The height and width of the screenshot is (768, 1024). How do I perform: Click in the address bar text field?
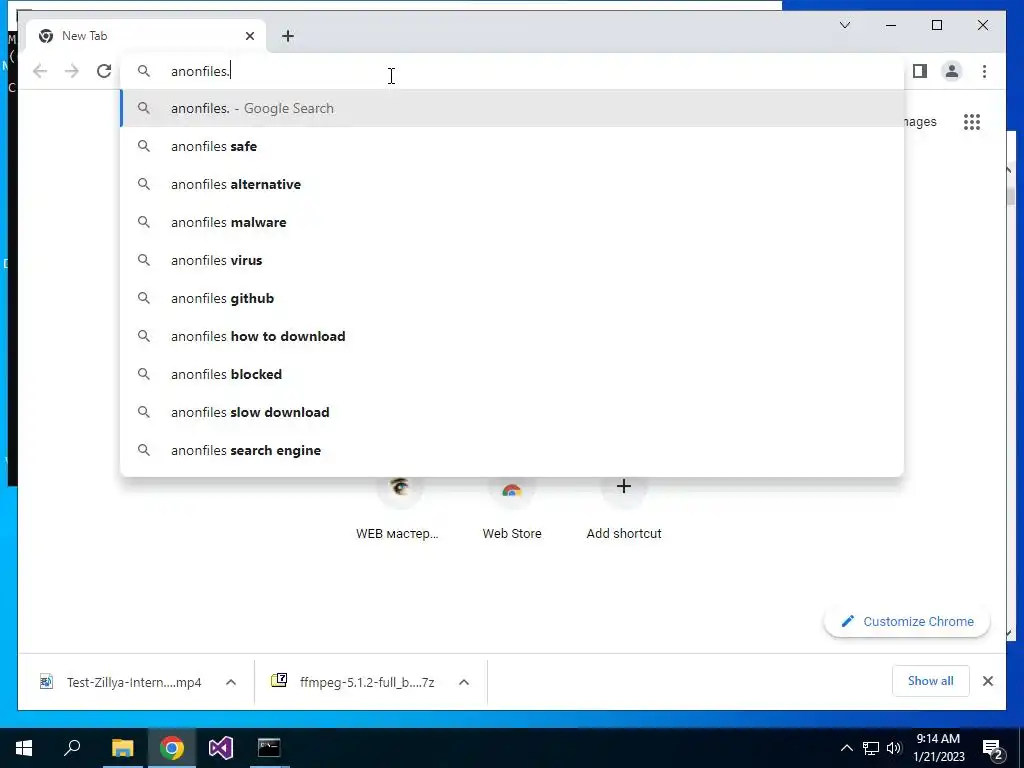[x=512, y=71]
